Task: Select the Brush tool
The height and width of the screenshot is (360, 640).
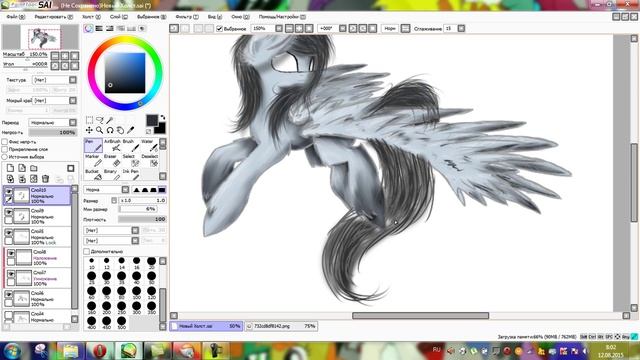Action: coord(130,145)
